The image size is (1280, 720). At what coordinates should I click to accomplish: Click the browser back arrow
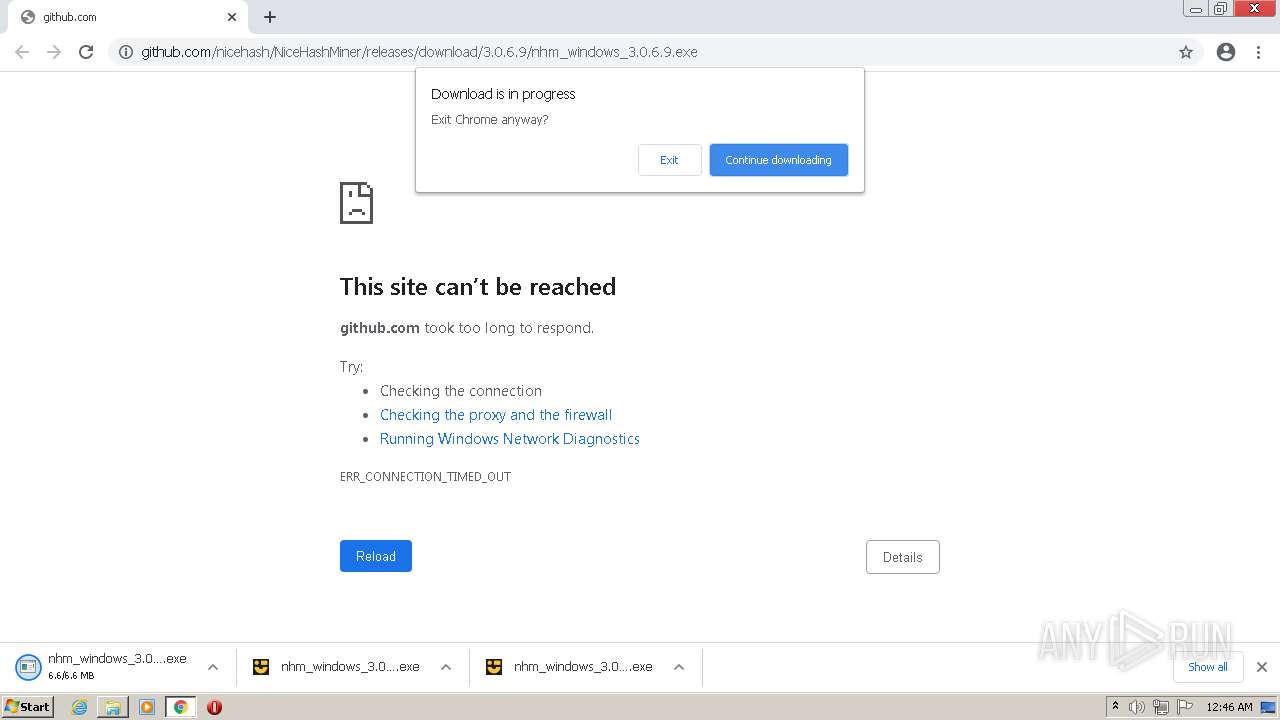[22, 52]
